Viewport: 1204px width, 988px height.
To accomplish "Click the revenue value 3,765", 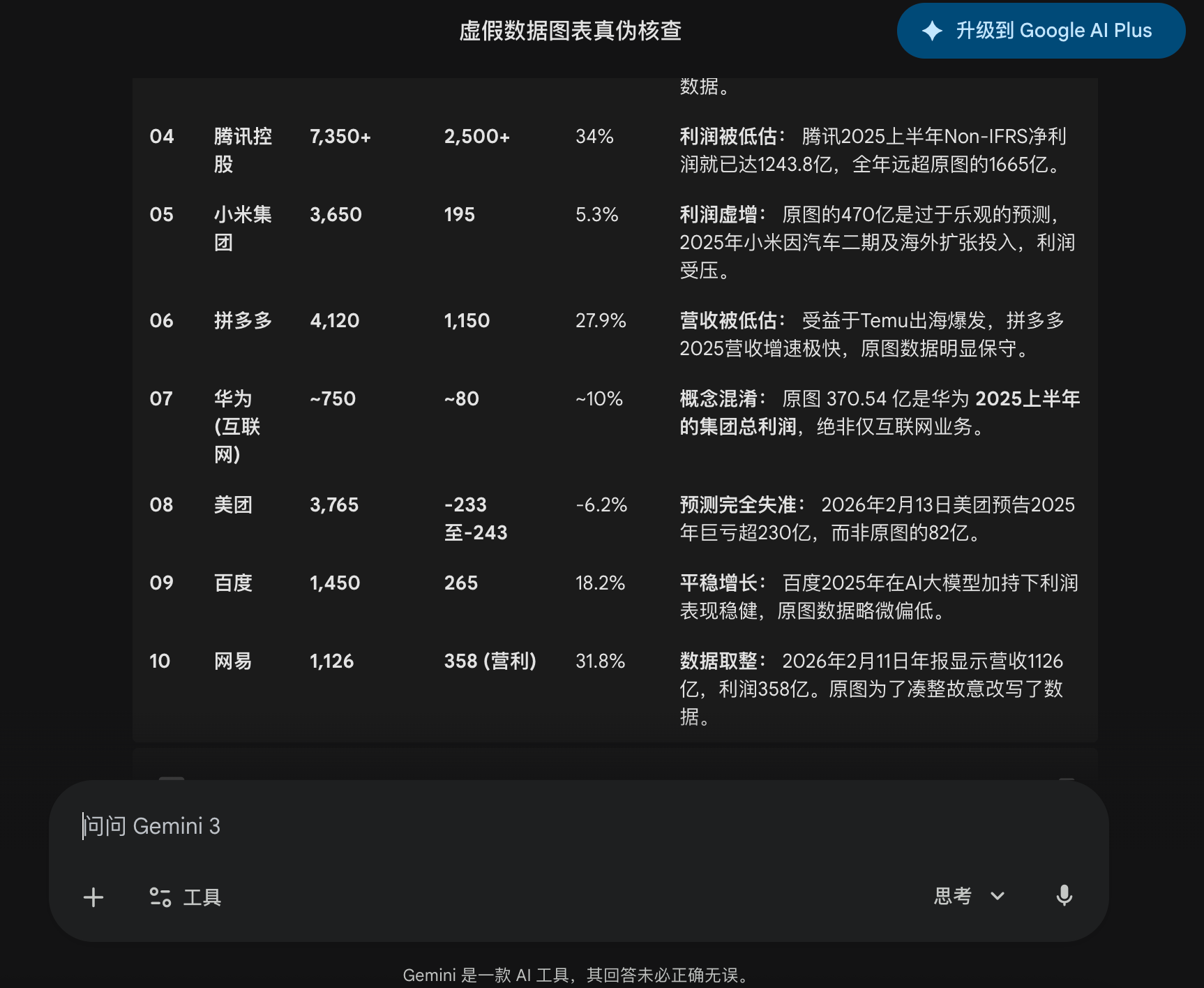I will [x=334, y=504].
